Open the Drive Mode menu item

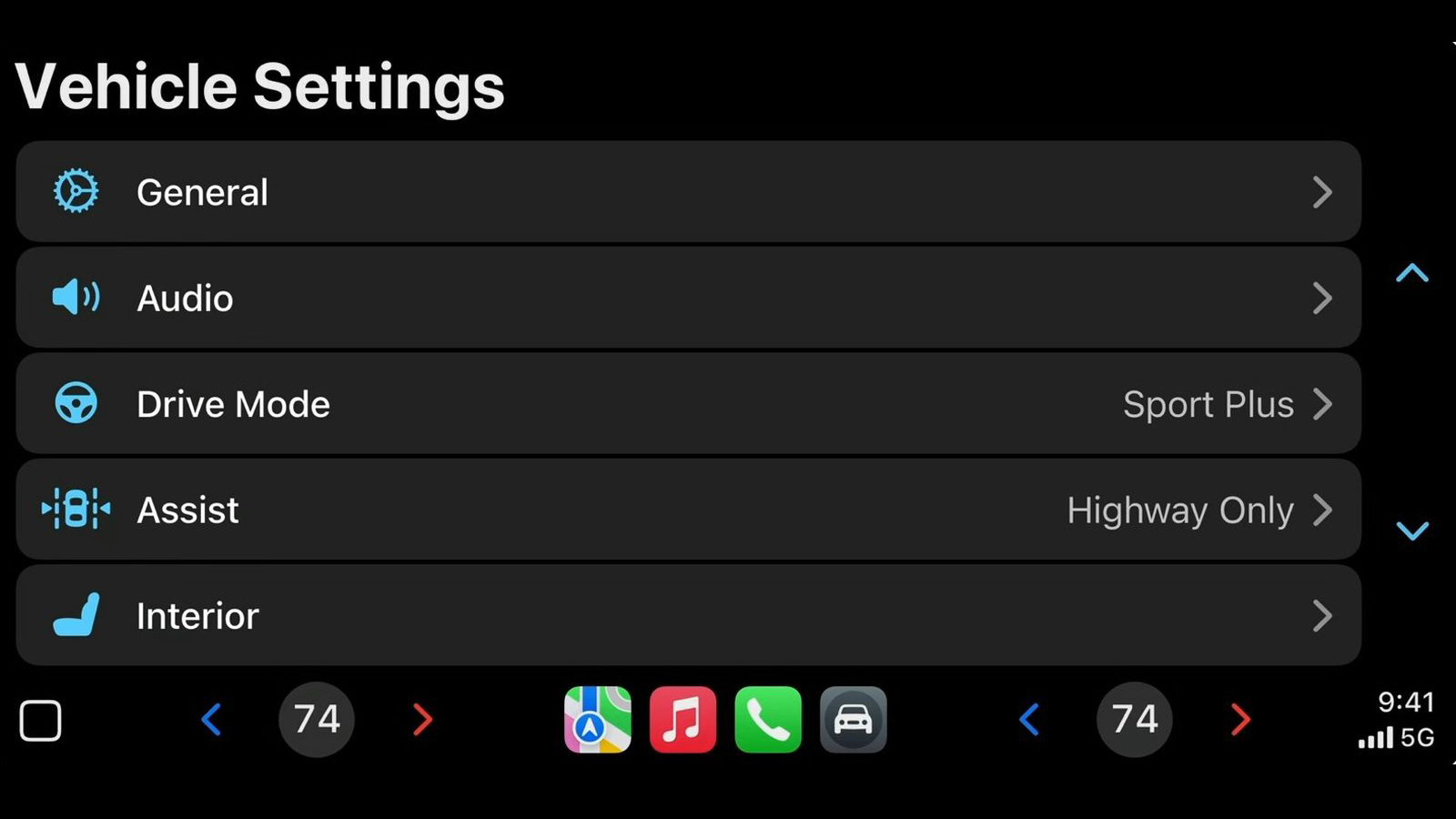[233, 404]
